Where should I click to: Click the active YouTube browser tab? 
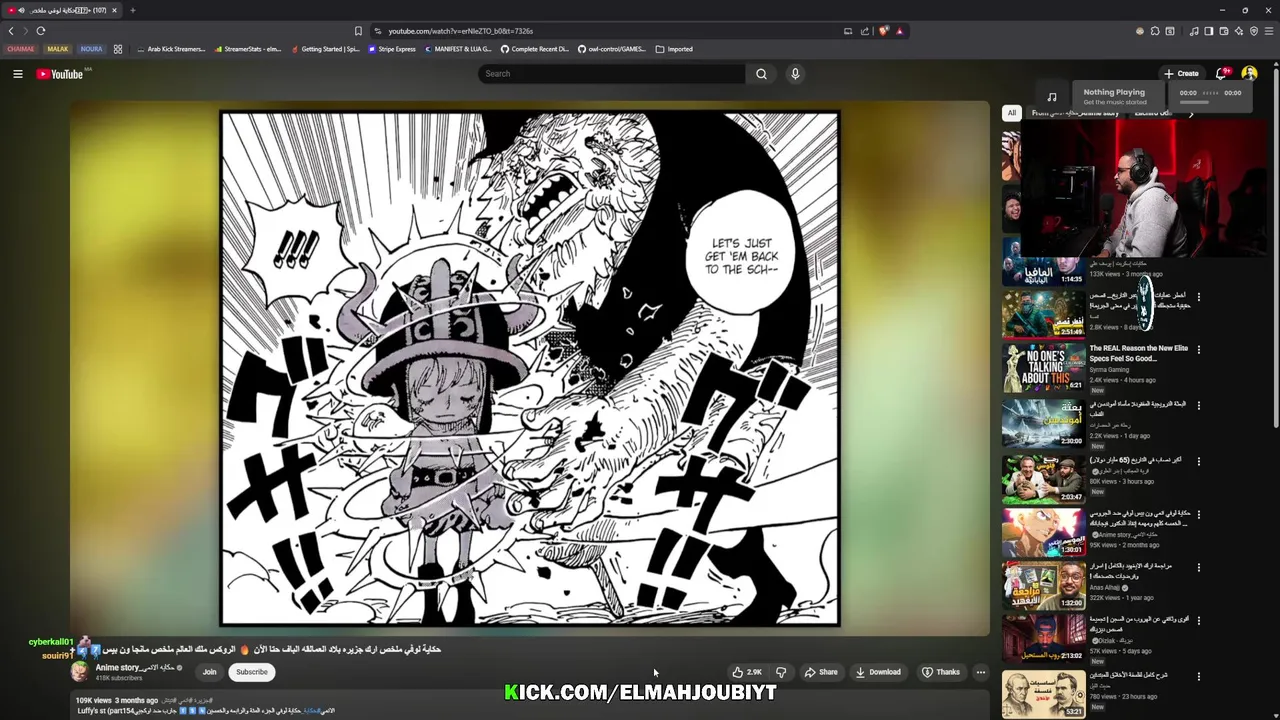click(x=63, y=10)
